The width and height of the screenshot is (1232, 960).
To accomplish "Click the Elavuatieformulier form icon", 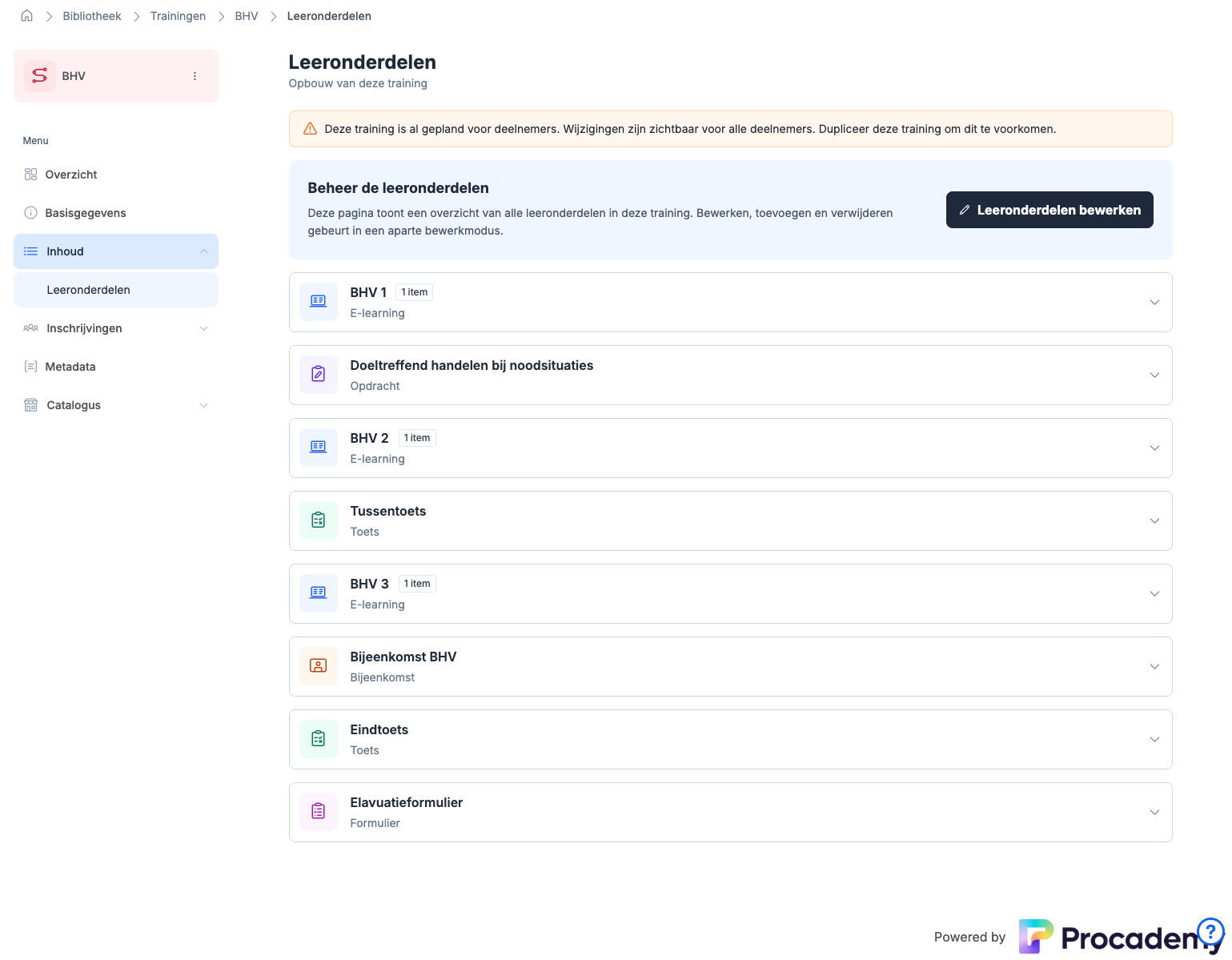I will click(x=319, y=812).
